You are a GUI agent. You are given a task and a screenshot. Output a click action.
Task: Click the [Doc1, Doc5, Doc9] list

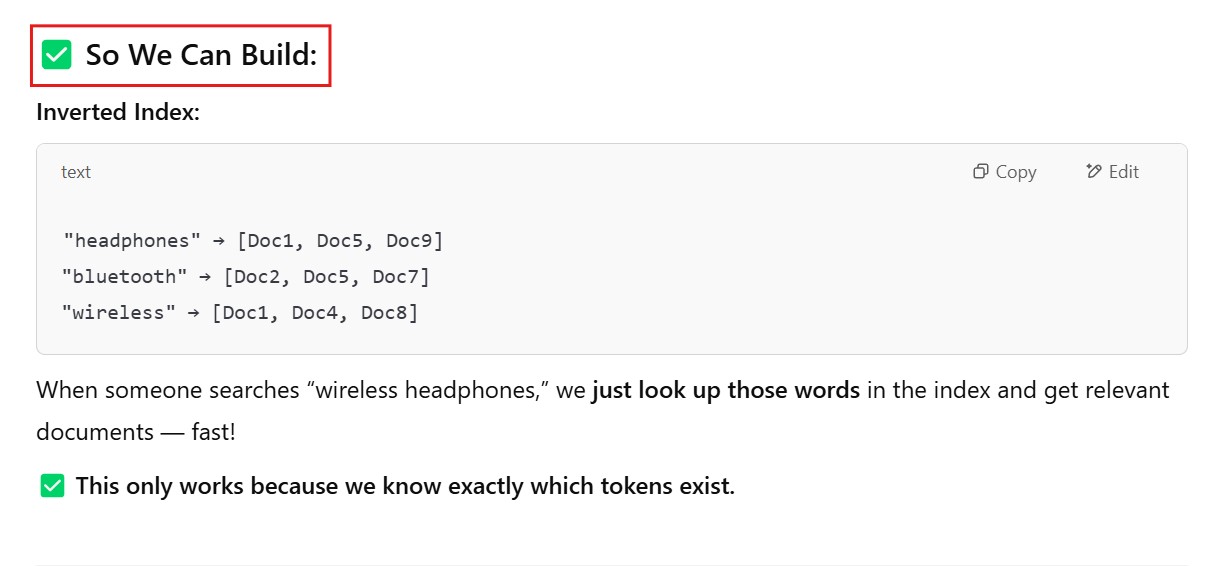(x=339, y=241)
